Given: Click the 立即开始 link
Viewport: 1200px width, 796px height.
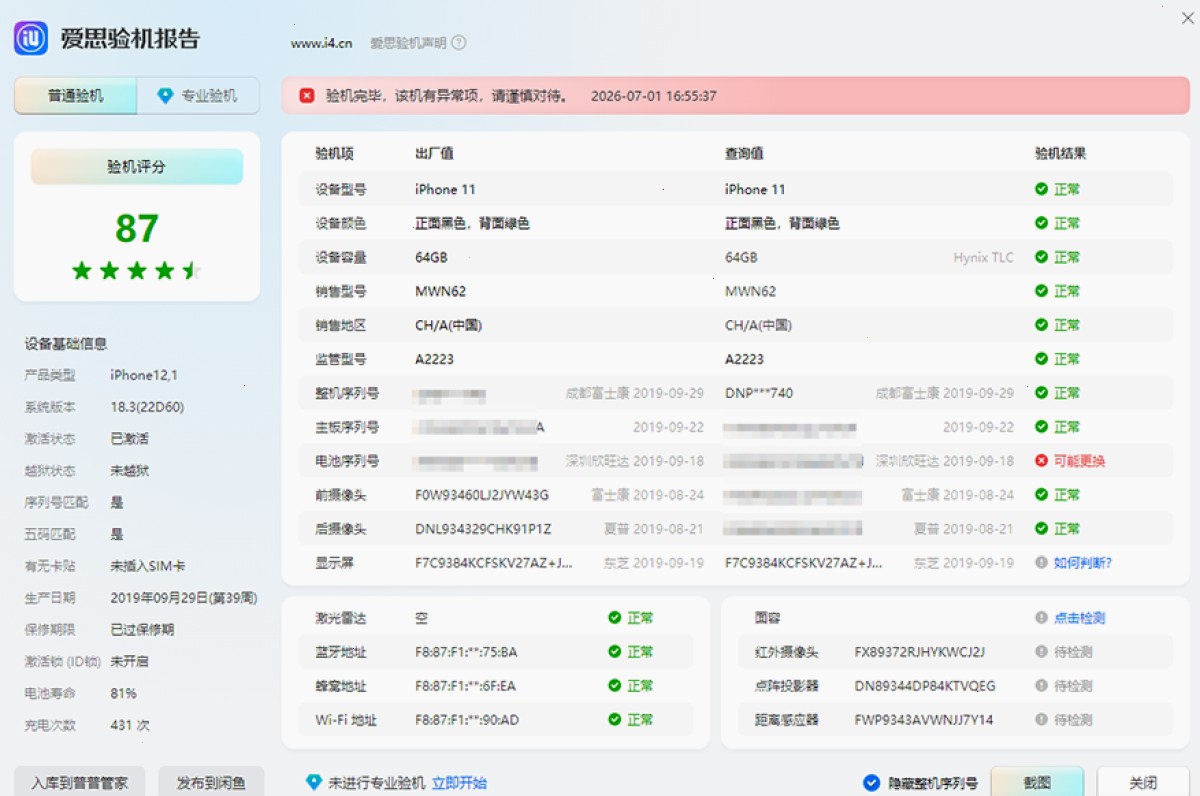Looking at the screenshot, I should (x=459, y=783).
